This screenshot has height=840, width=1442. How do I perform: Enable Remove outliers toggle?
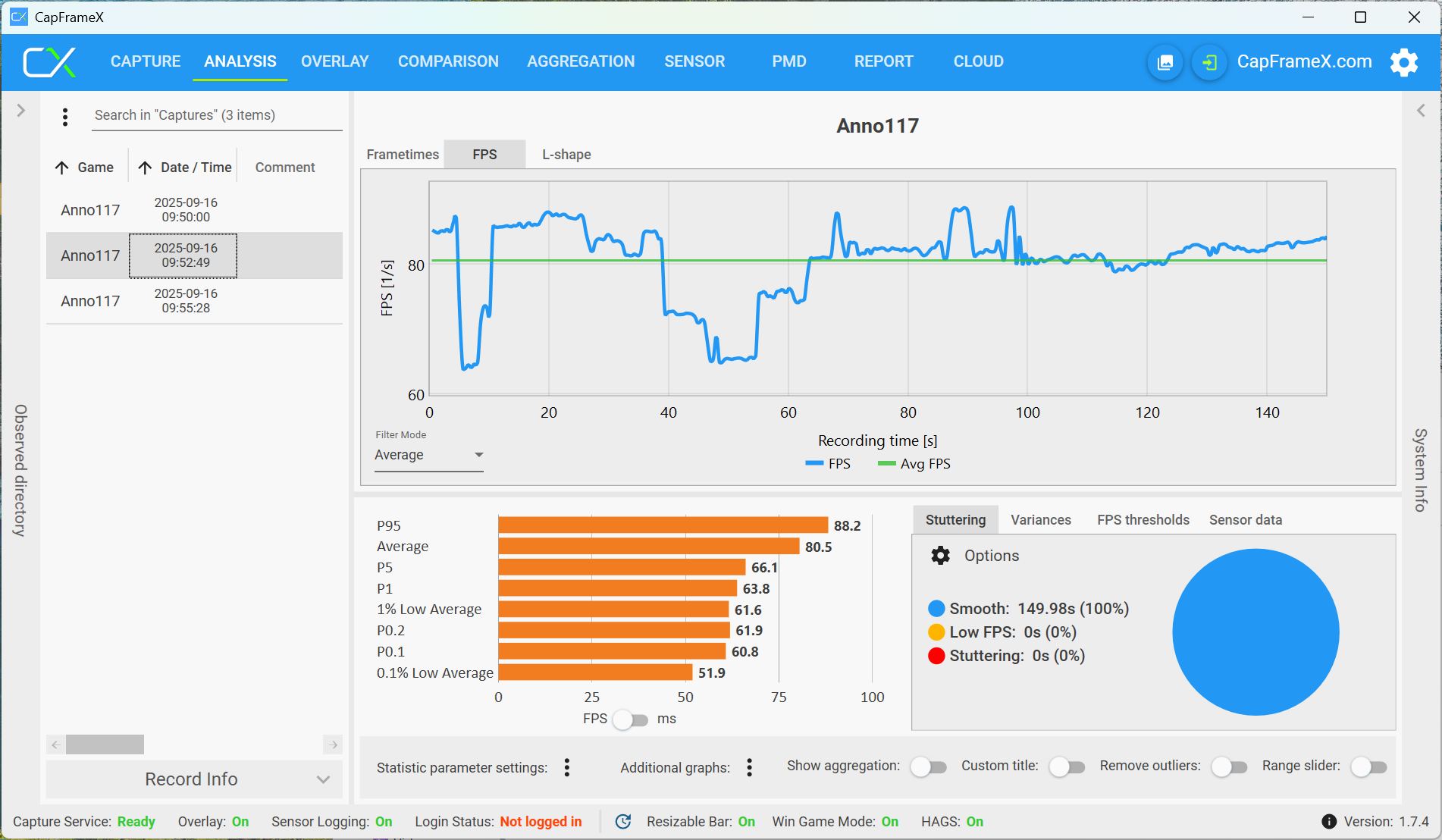coord(1229,766)
